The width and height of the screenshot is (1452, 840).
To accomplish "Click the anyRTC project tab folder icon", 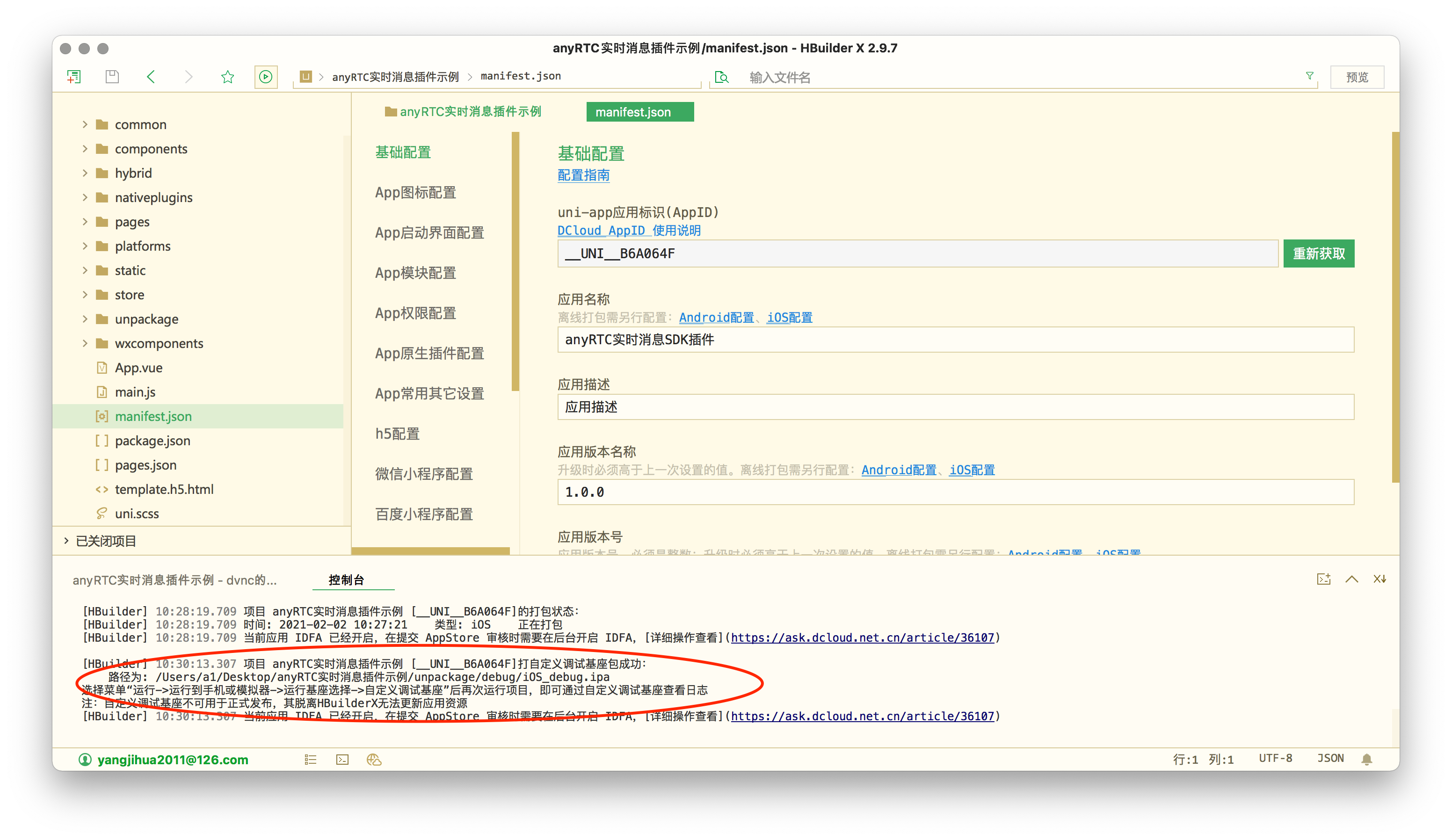I will [391, 111].
